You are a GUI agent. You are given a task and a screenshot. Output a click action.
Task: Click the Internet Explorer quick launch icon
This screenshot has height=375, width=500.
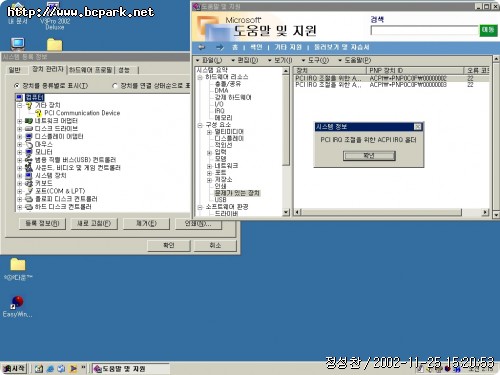click(50, 369)
